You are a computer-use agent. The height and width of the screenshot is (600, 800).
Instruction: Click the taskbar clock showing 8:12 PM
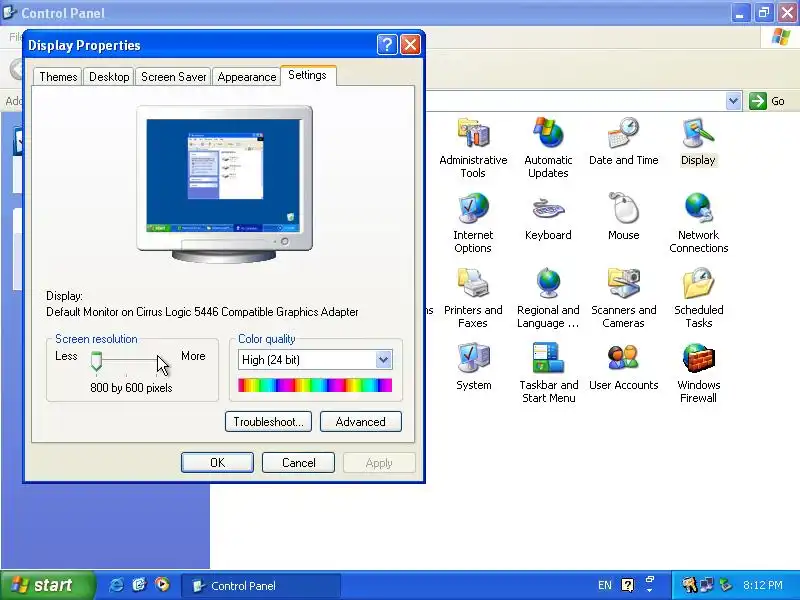763,585
